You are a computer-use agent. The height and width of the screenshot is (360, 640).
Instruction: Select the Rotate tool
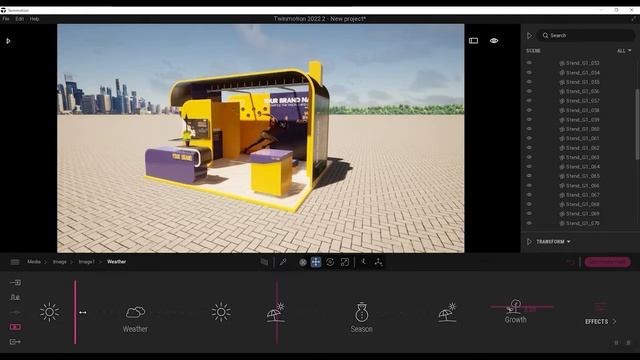coord(330,262)
